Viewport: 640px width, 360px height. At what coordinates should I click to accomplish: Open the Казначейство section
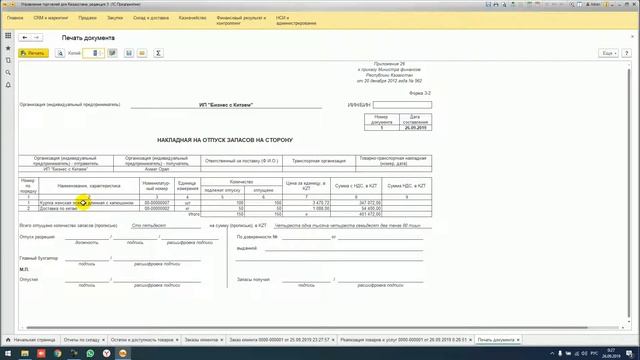(193, 18)
